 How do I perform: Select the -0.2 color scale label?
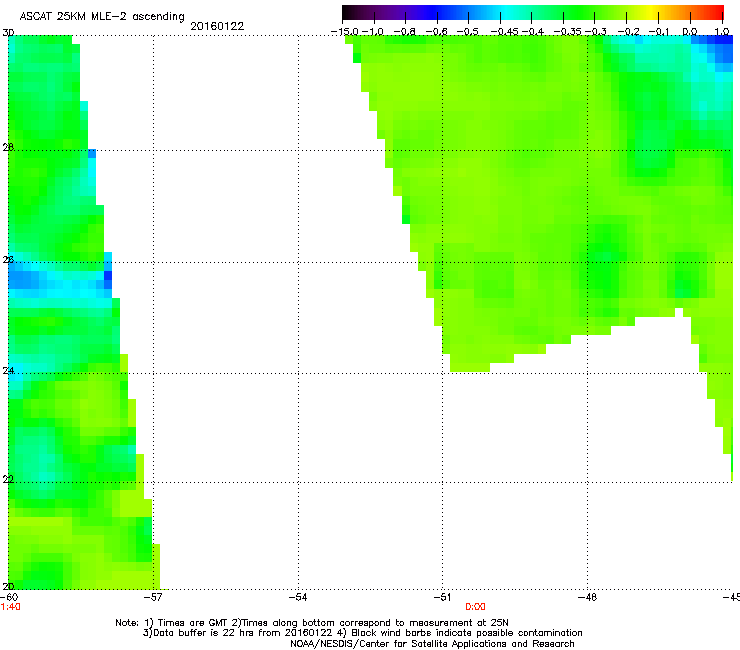629,32
